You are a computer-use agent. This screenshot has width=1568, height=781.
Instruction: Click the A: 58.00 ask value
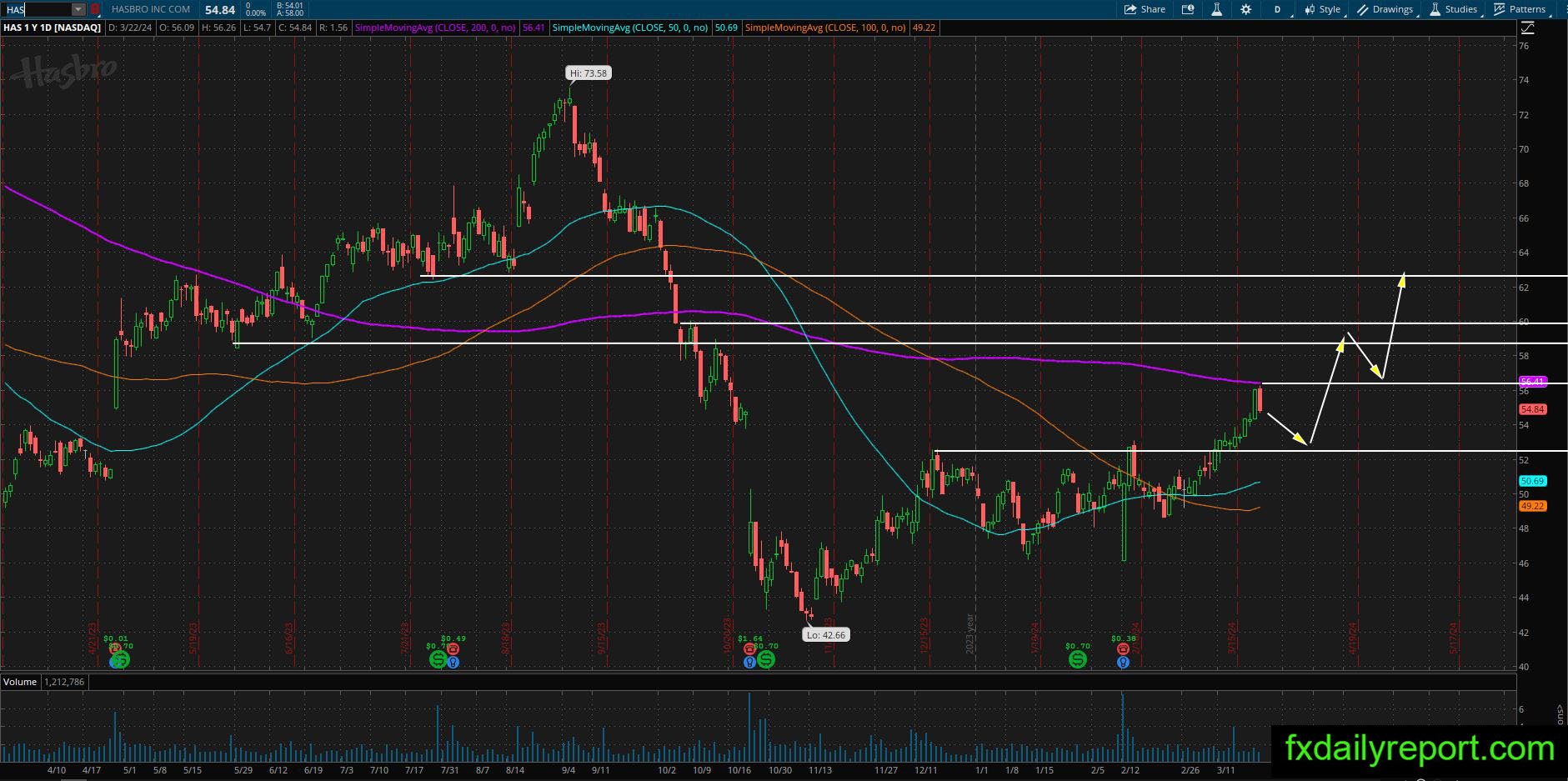coord(290,13)
